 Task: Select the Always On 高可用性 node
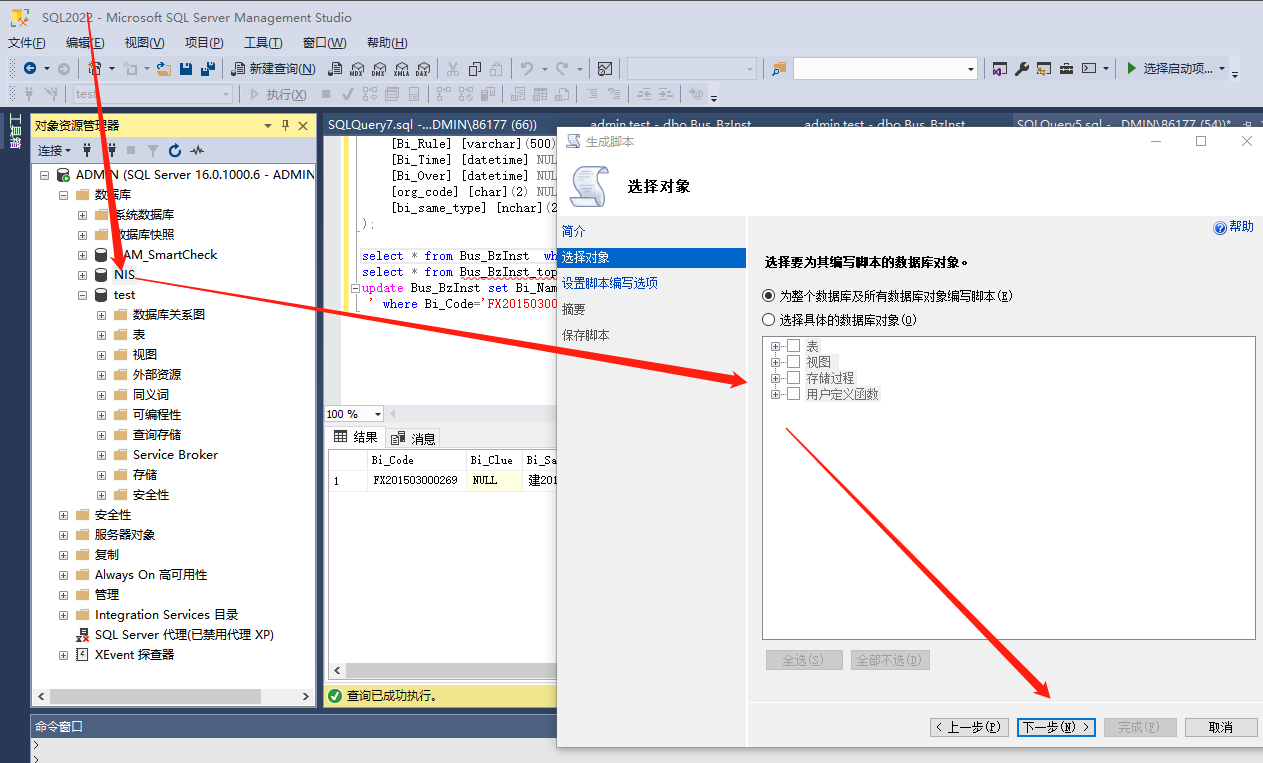(151, 575)
